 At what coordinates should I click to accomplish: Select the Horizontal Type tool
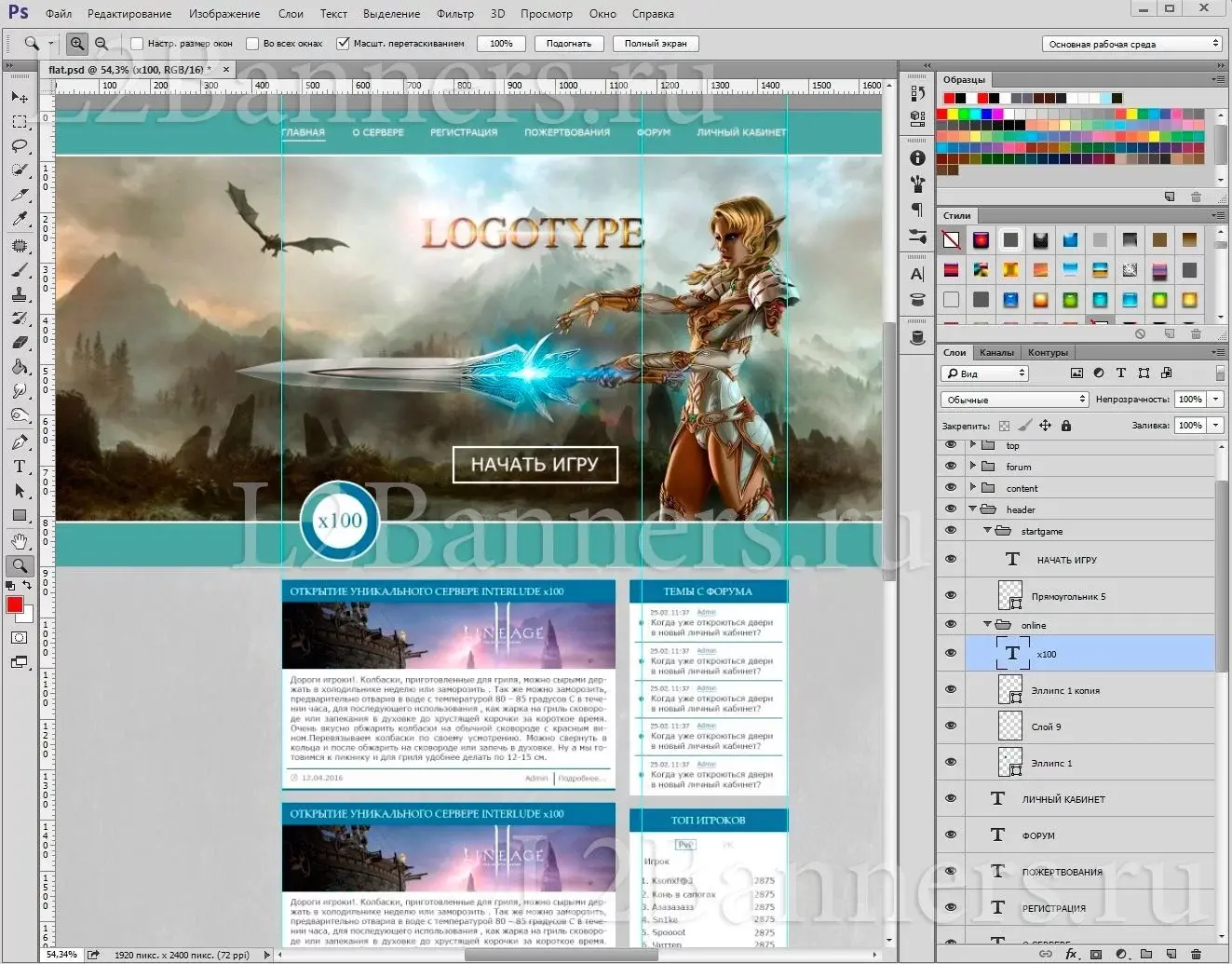click(x=20, y=466)
